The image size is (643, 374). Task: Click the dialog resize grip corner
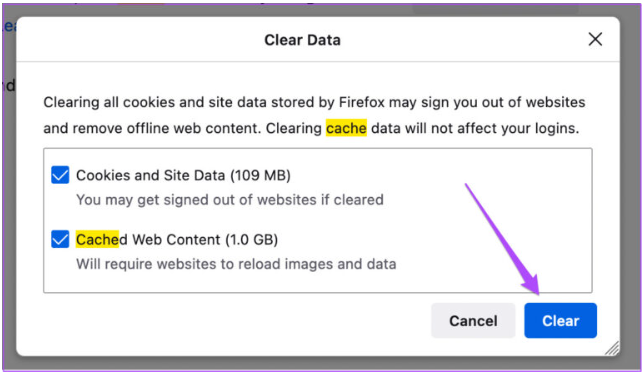point(612,348)
